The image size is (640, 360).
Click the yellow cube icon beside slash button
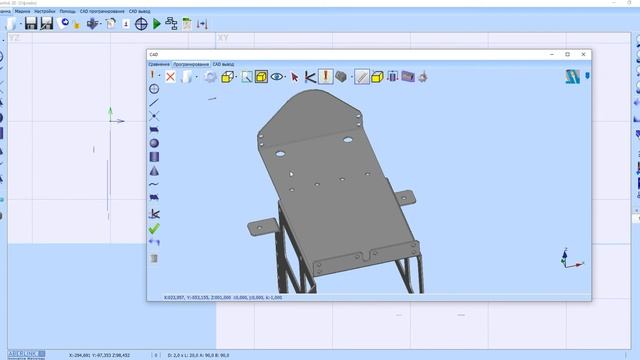pyautogui.click(x=377, y=77)
